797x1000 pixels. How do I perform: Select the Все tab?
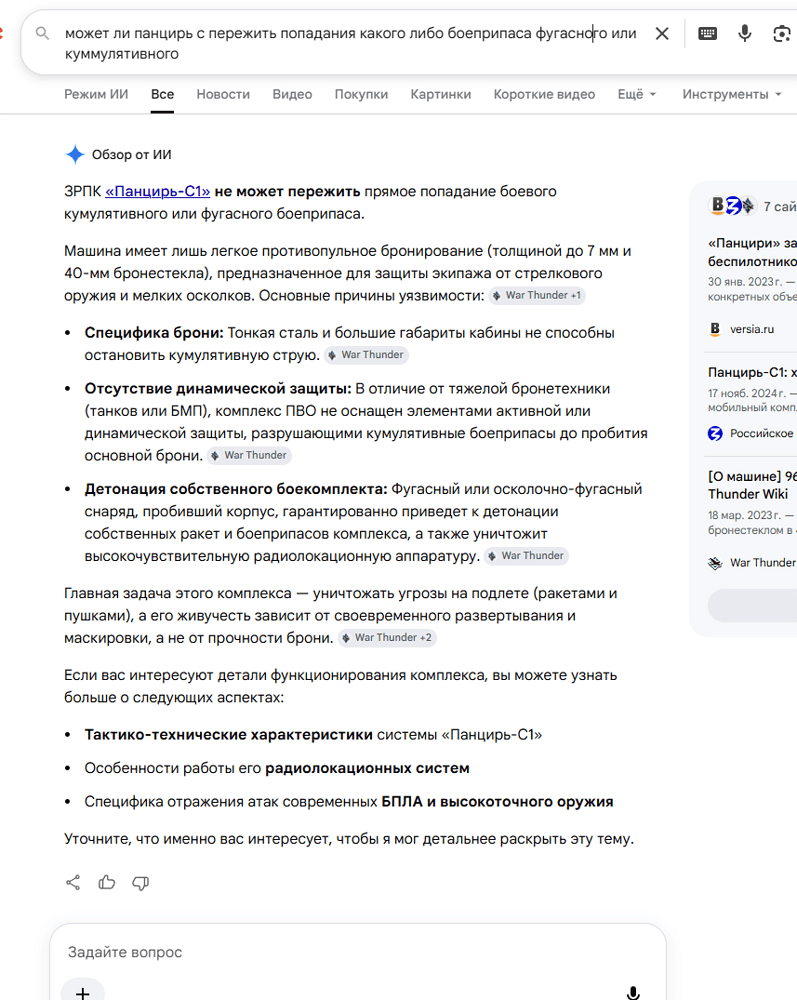coord(163,94)
